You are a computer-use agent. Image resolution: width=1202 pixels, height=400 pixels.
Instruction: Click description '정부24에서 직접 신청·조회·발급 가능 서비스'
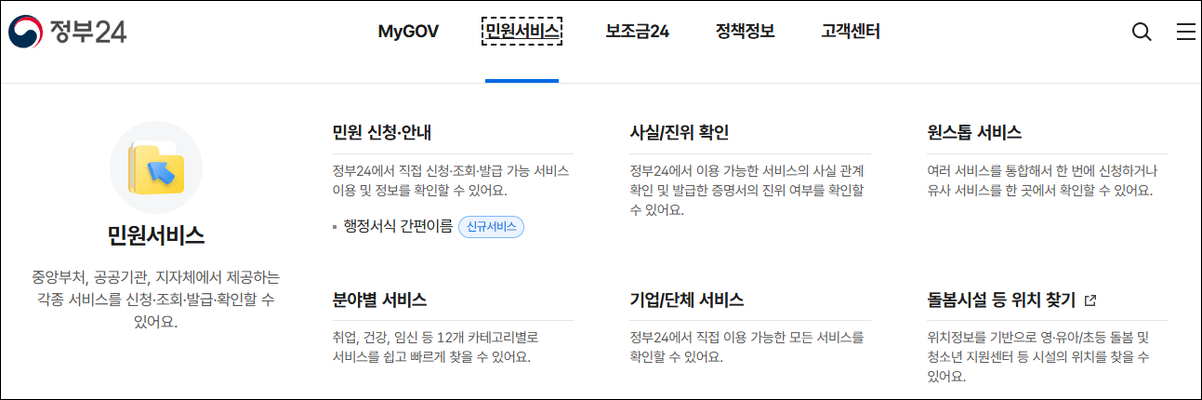coord(451,179)
